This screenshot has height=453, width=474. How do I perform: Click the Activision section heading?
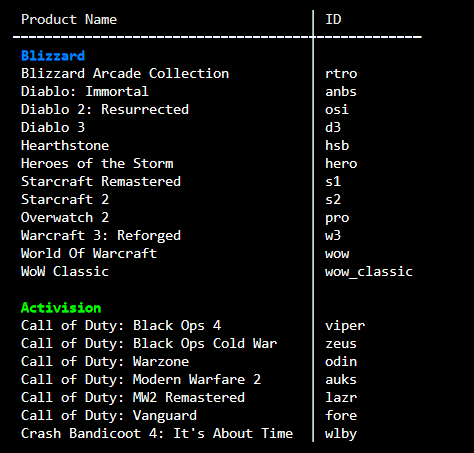click(x=61, y=308)
